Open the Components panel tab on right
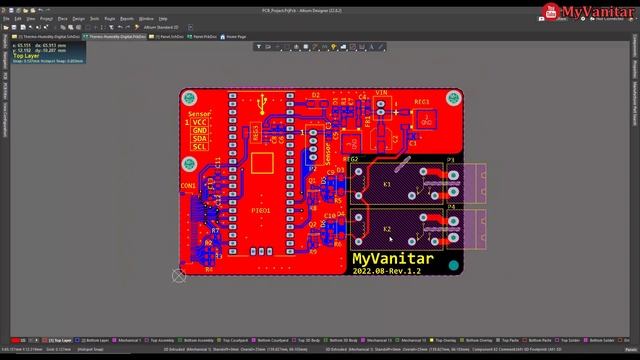The image size is (640, 360). pyautogui.click(x=635, y=46)
